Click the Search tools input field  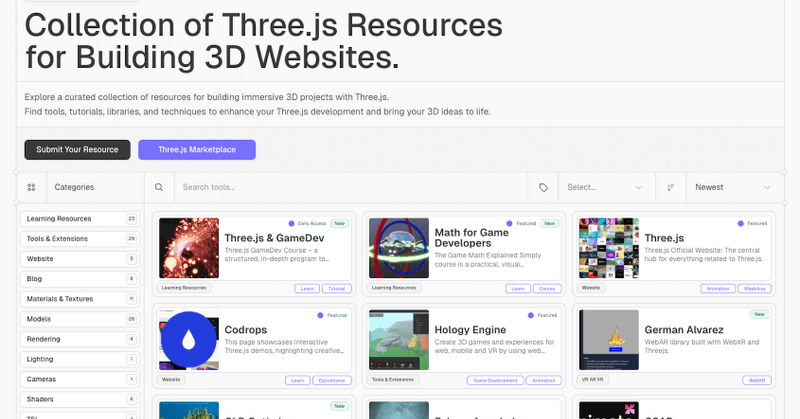pyautogui.click(x=351, y=187)
